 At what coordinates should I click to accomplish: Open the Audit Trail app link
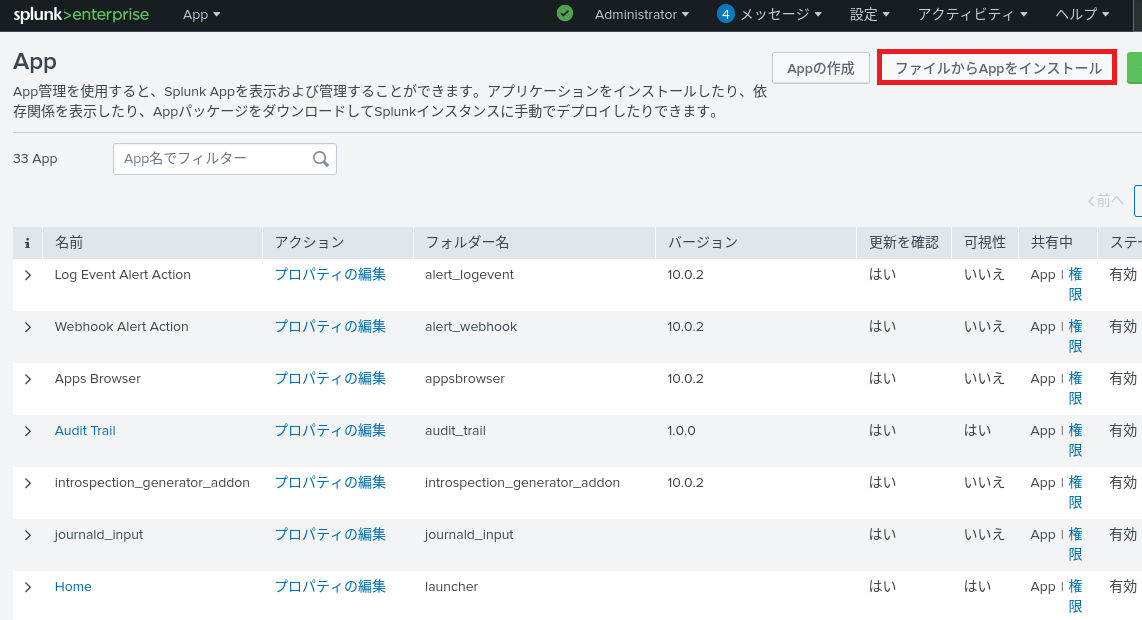85,431
